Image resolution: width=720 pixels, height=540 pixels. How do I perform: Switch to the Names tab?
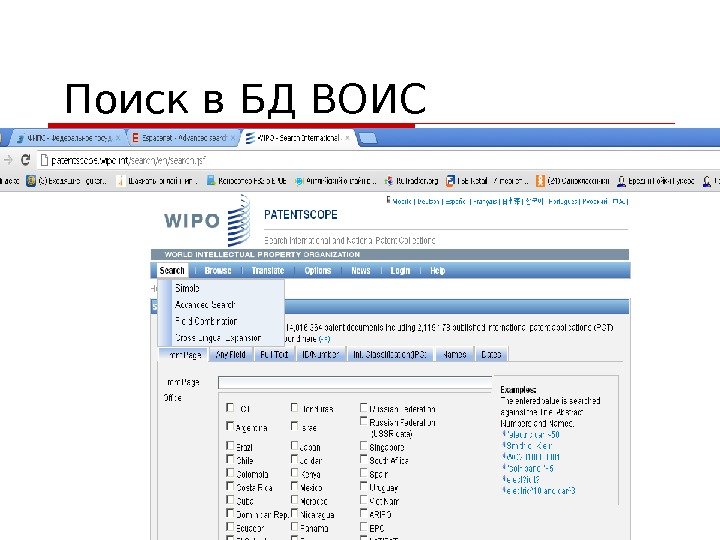tap(455, 354)
